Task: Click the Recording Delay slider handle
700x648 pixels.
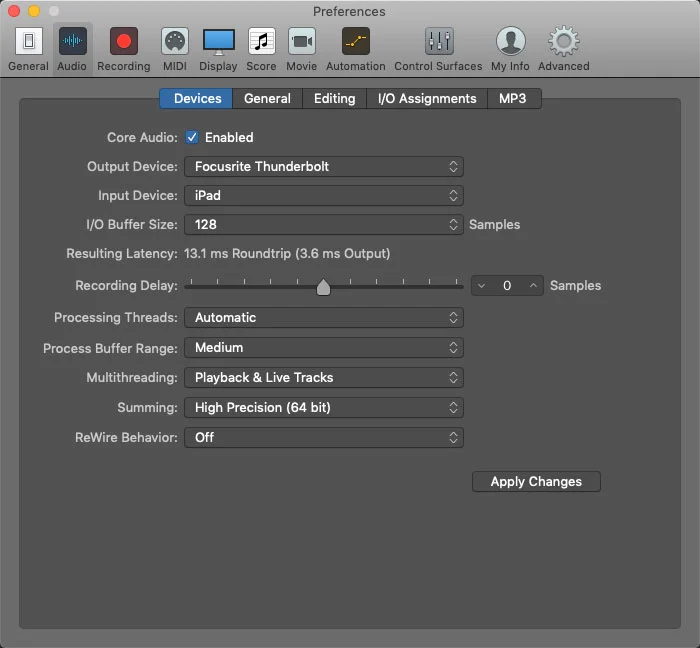Action: (x=323, y=287)
